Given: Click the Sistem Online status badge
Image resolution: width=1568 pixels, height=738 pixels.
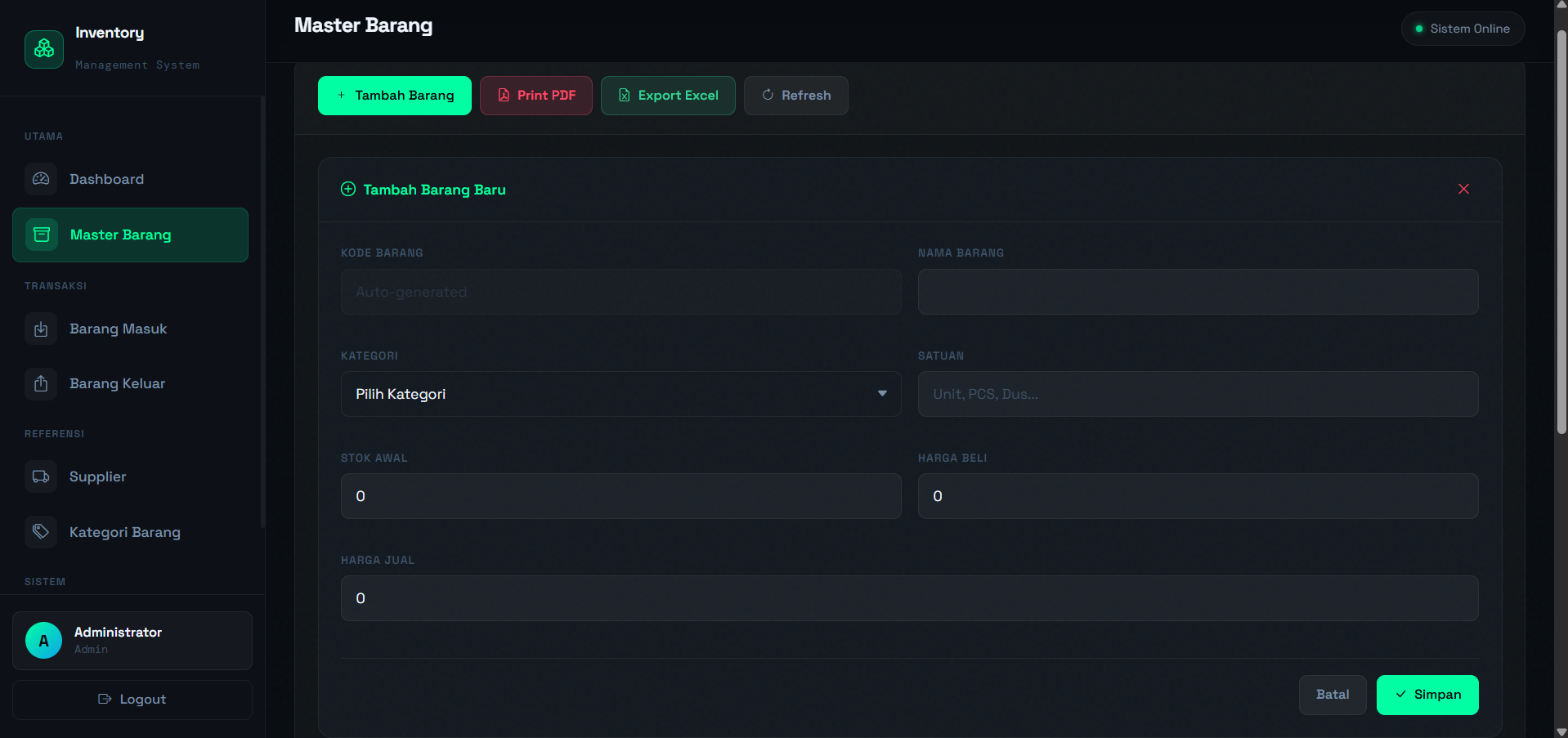Looking at the screenshot, I should click(x=1463, y=29).
